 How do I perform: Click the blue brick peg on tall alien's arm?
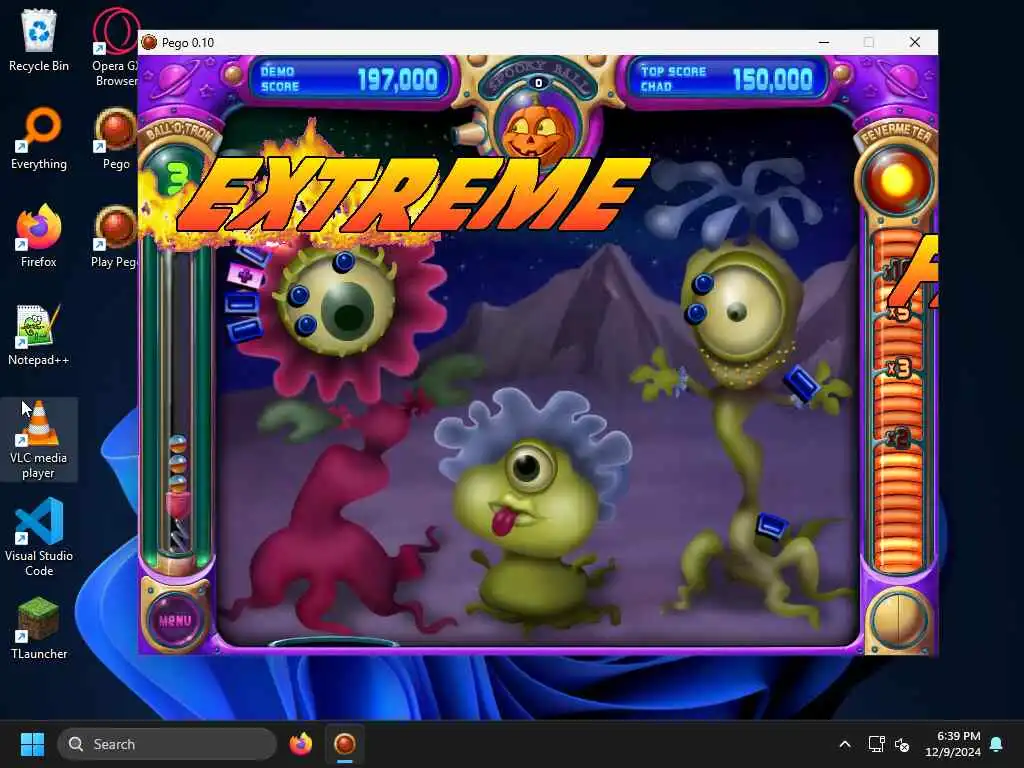click(x=801, y=383)
